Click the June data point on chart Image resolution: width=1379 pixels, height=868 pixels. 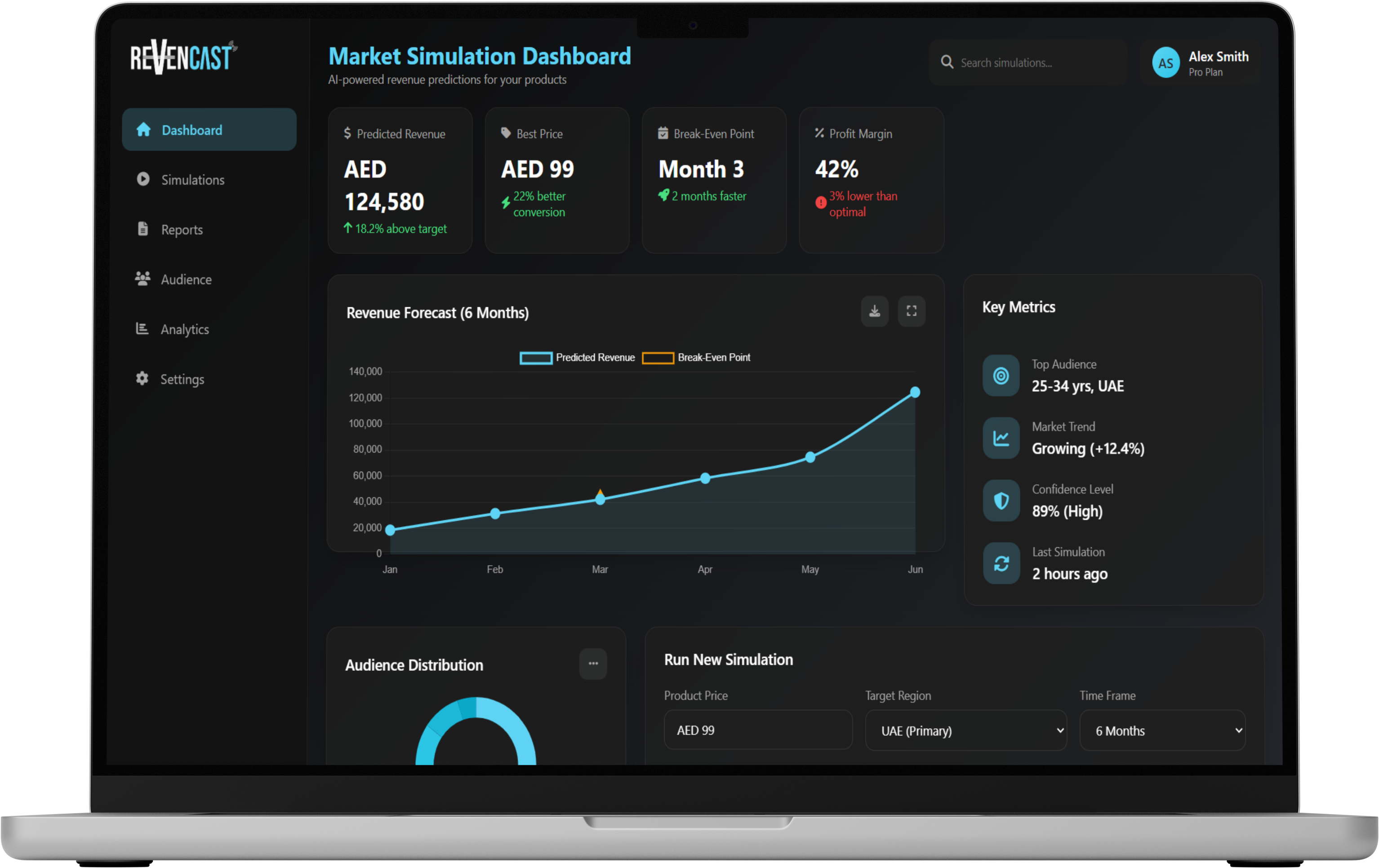[x=915, y=392]
